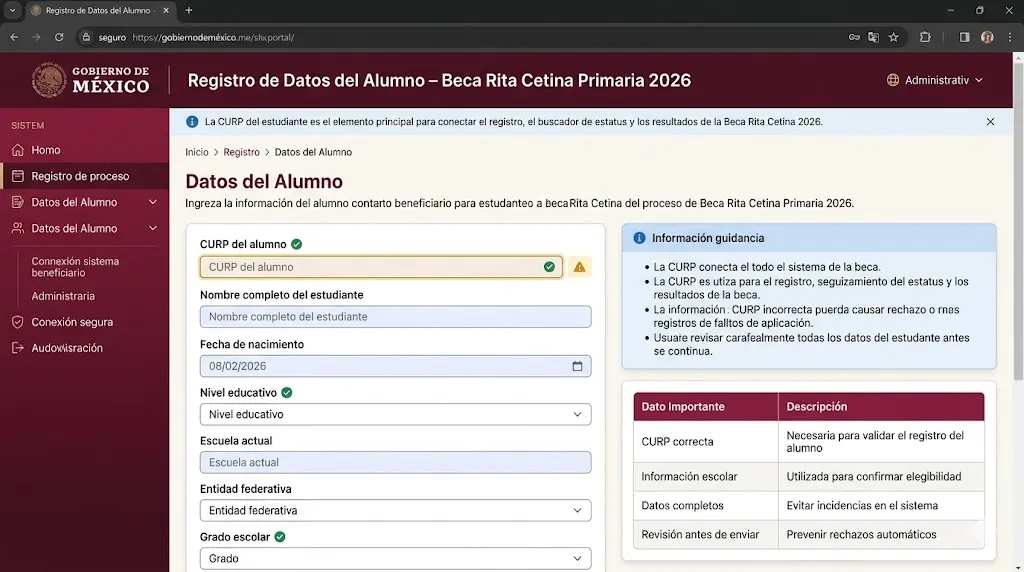Expand the second Datos del Alumno sidebar item

click(x=84, y=229)
